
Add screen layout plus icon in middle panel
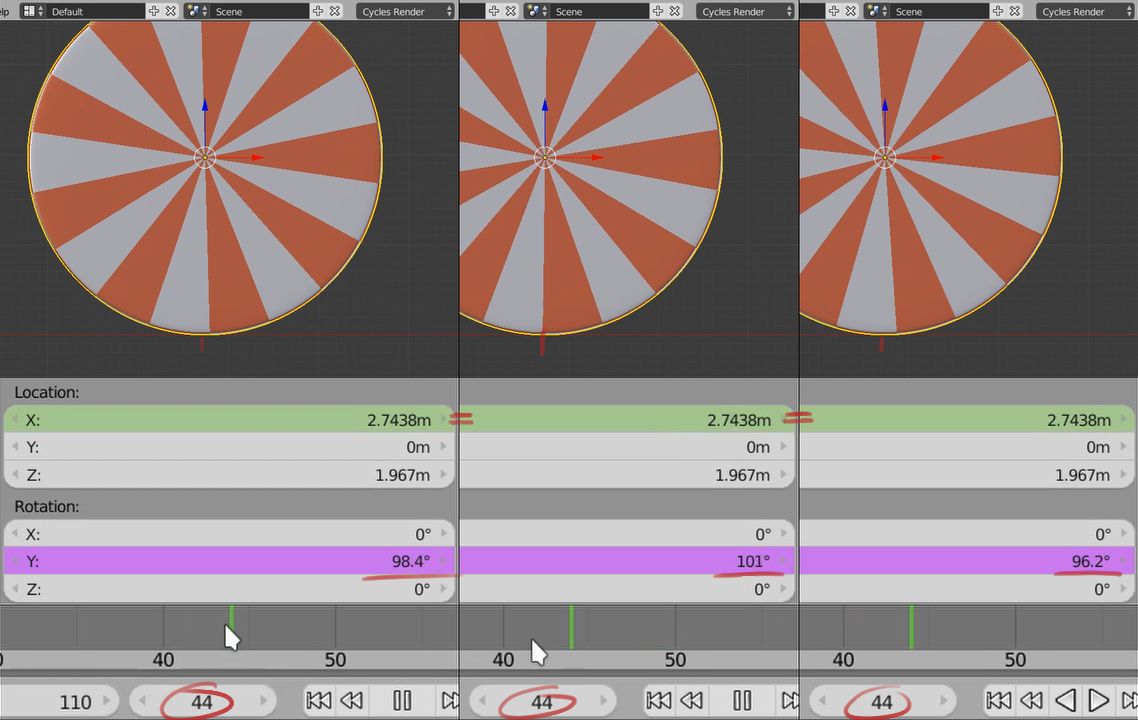(x=494, y=11)
